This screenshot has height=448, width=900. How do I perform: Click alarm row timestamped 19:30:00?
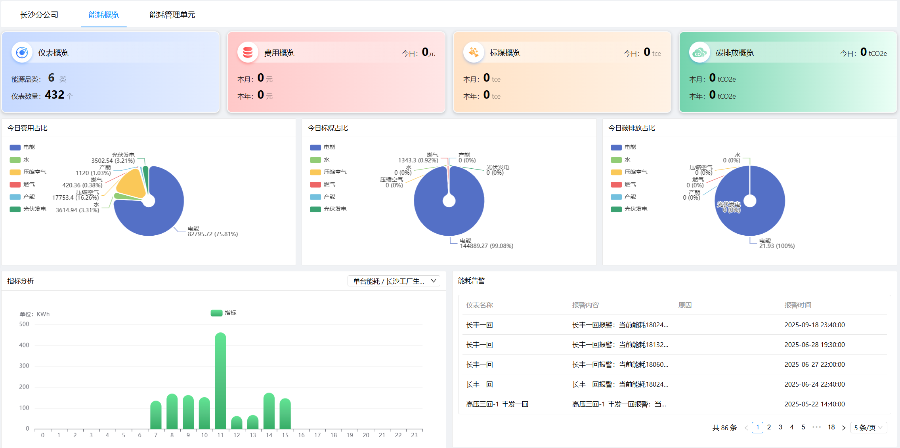[x=674, y=345]
